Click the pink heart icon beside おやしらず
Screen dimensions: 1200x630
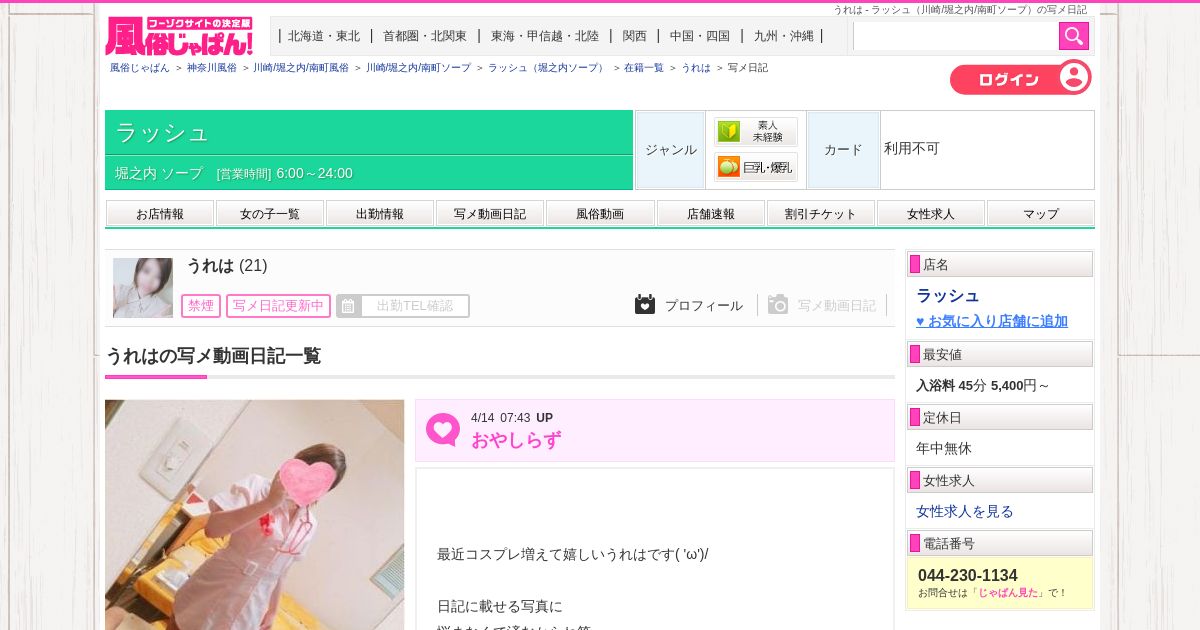click(442, 430)
